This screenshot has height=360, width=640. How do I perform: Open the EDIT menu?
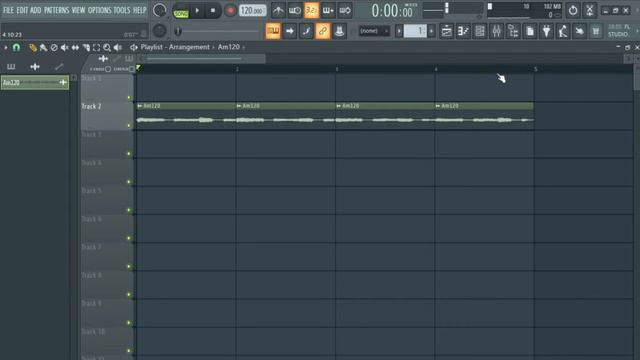[x=22, y=10]
